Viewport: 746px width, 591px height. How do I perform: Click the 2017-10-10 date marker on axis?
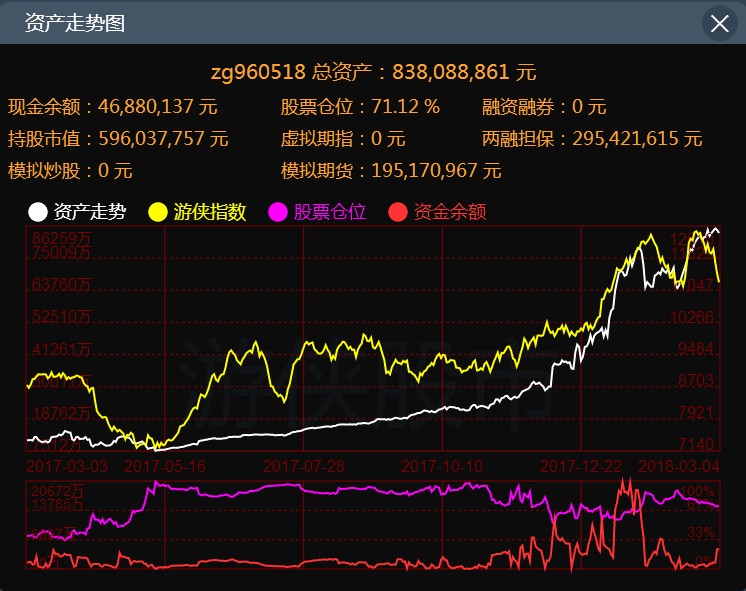(x=441, y=466)
